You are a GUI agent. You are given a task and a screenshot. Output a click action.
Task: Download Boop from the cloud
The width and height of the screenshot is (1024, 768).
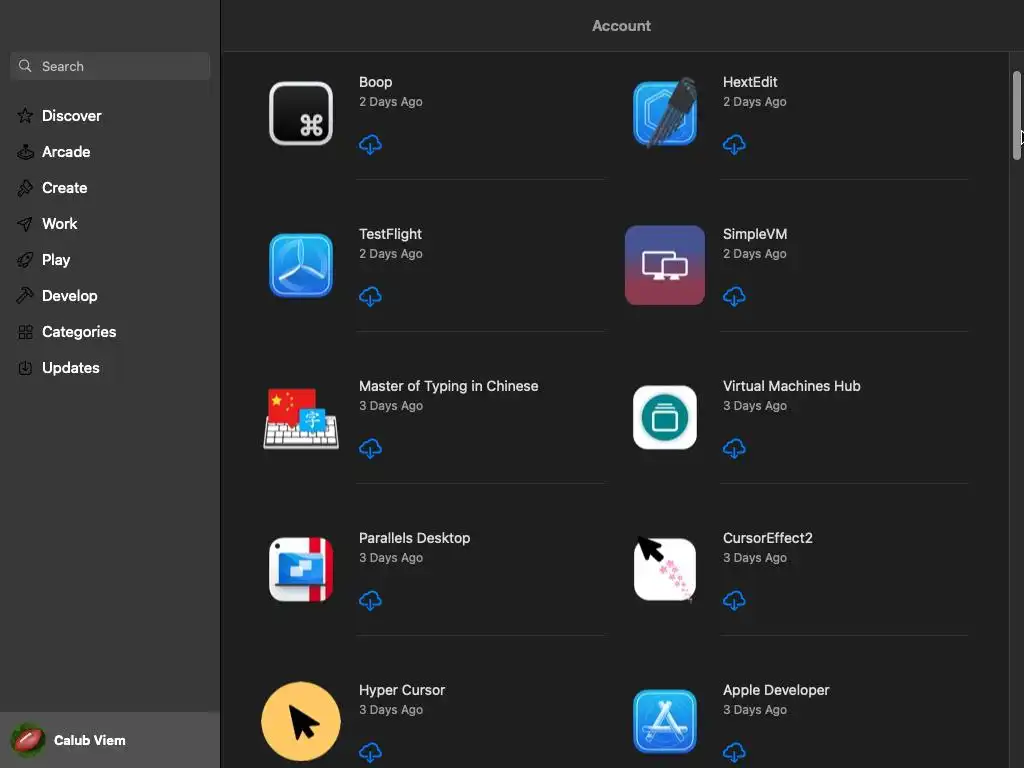[370, 144]
